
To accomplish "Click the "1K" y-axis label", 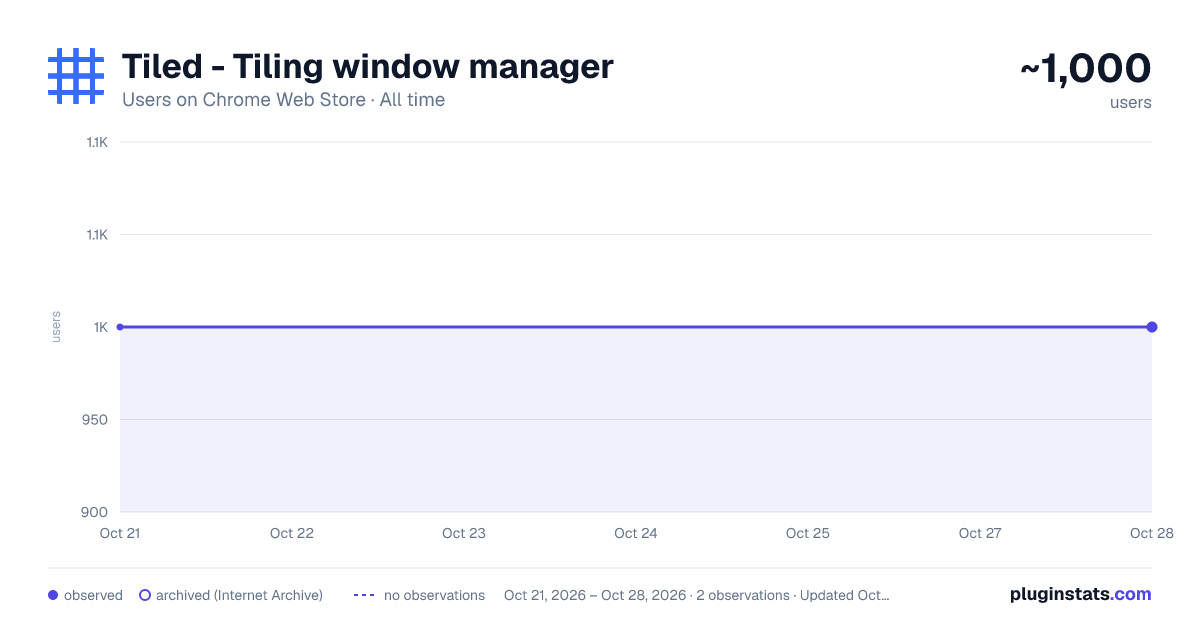I will click(101, 327).
